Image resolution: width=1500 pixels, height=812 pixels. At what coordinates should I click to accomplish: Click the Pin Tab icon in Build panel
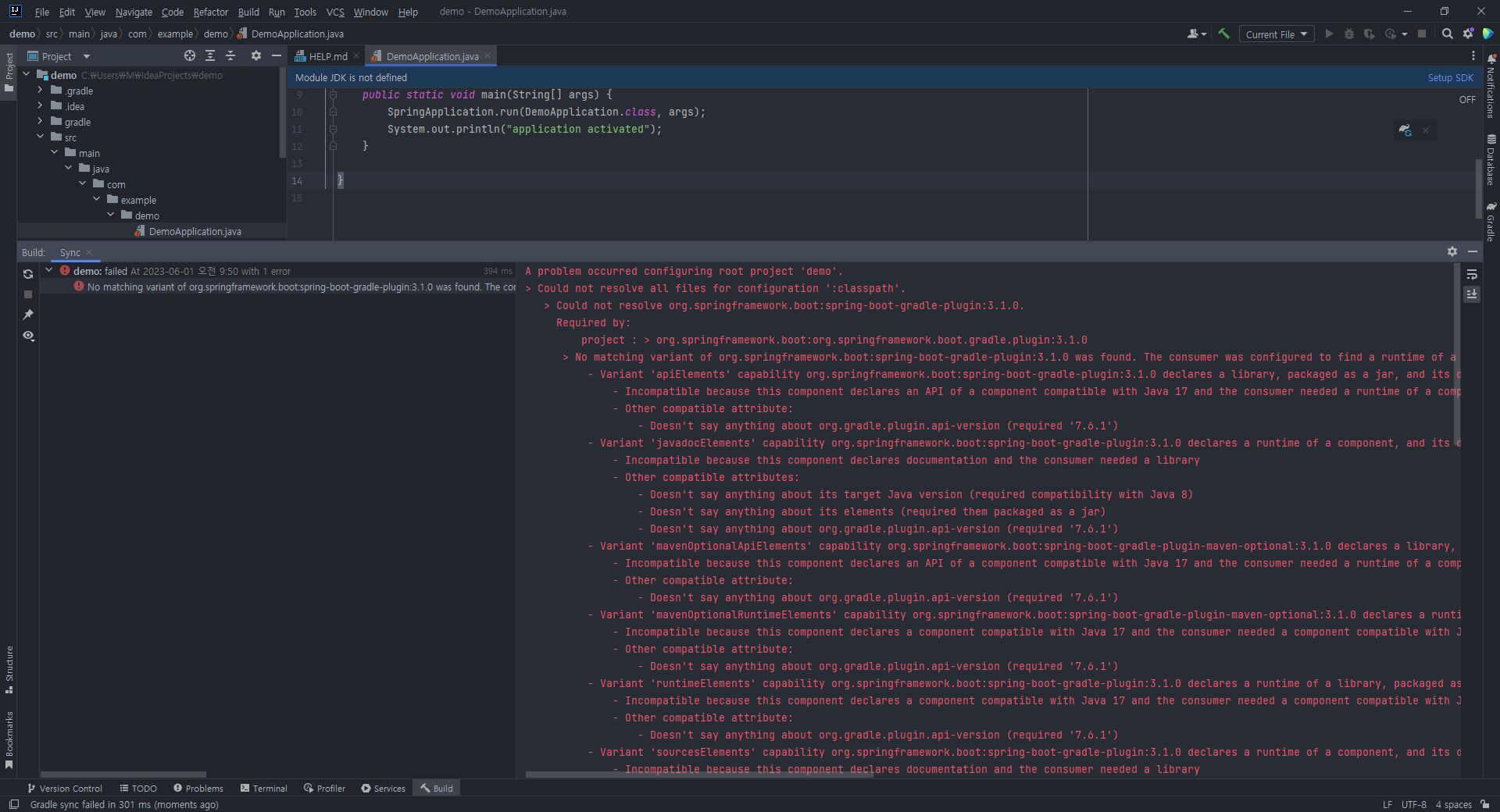[28, 315]
